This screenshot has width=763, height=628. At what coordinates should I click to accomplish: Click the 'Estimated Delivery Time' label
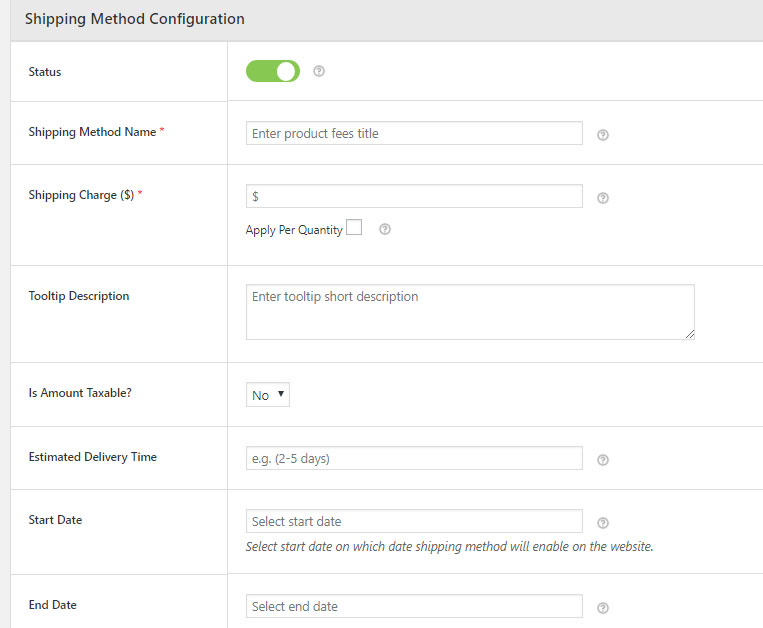(x=92, y=457)
